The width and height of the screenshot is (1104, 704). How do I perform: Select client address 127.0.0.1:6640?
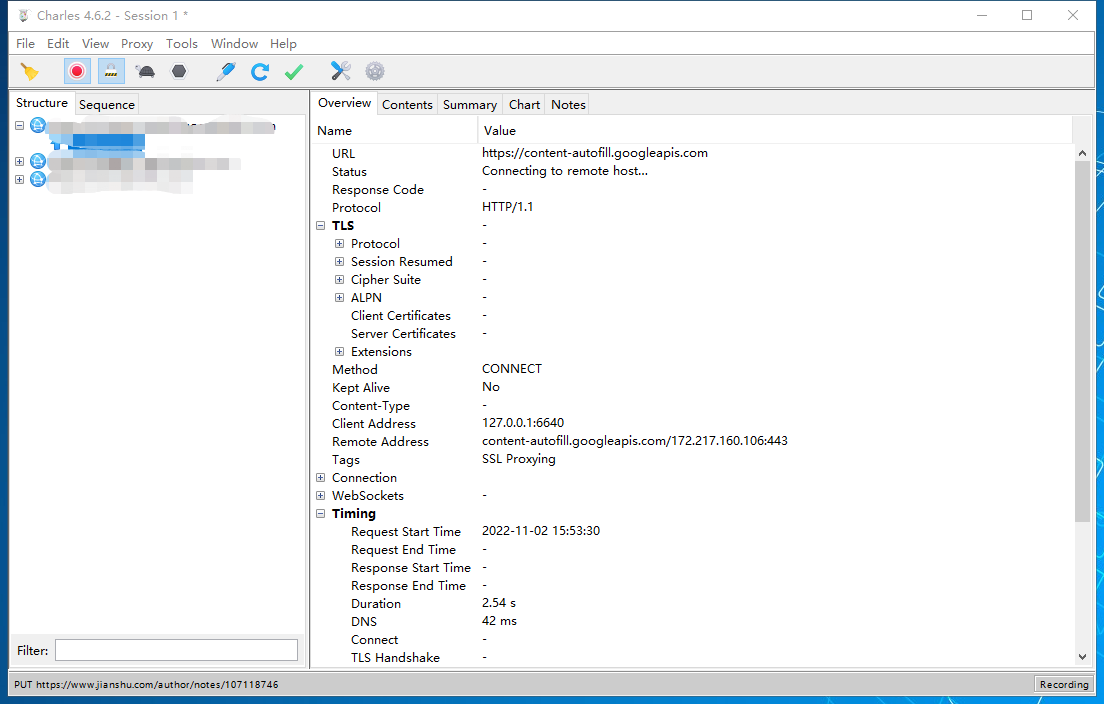[x=523, y=423]
